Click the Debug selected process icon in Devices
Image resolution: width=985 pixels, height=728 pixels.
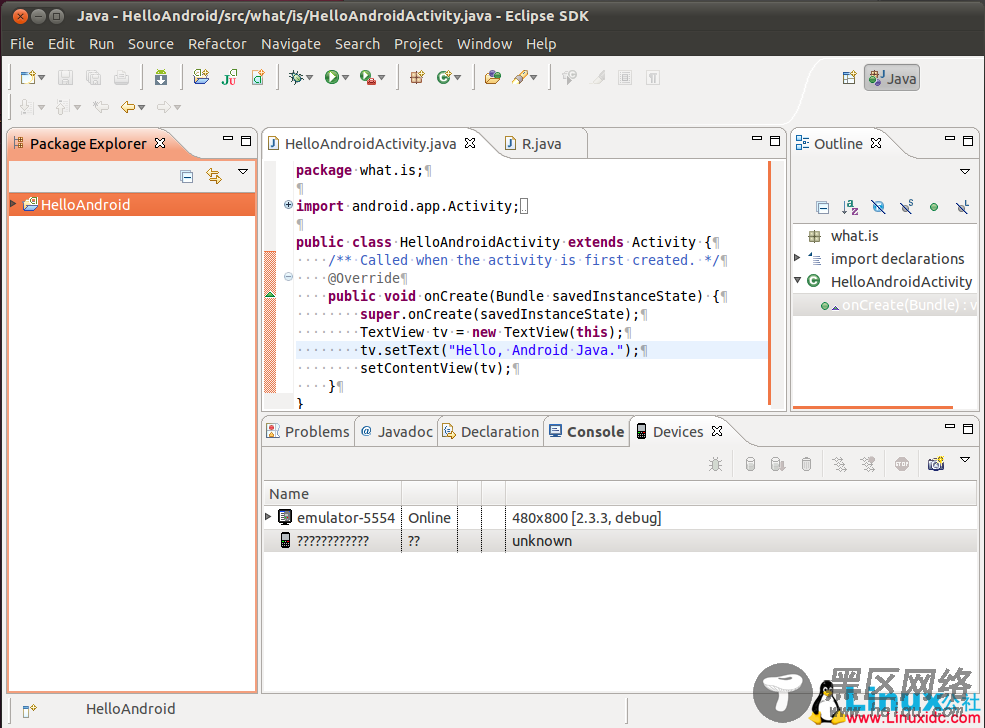(x=716, y=464)
